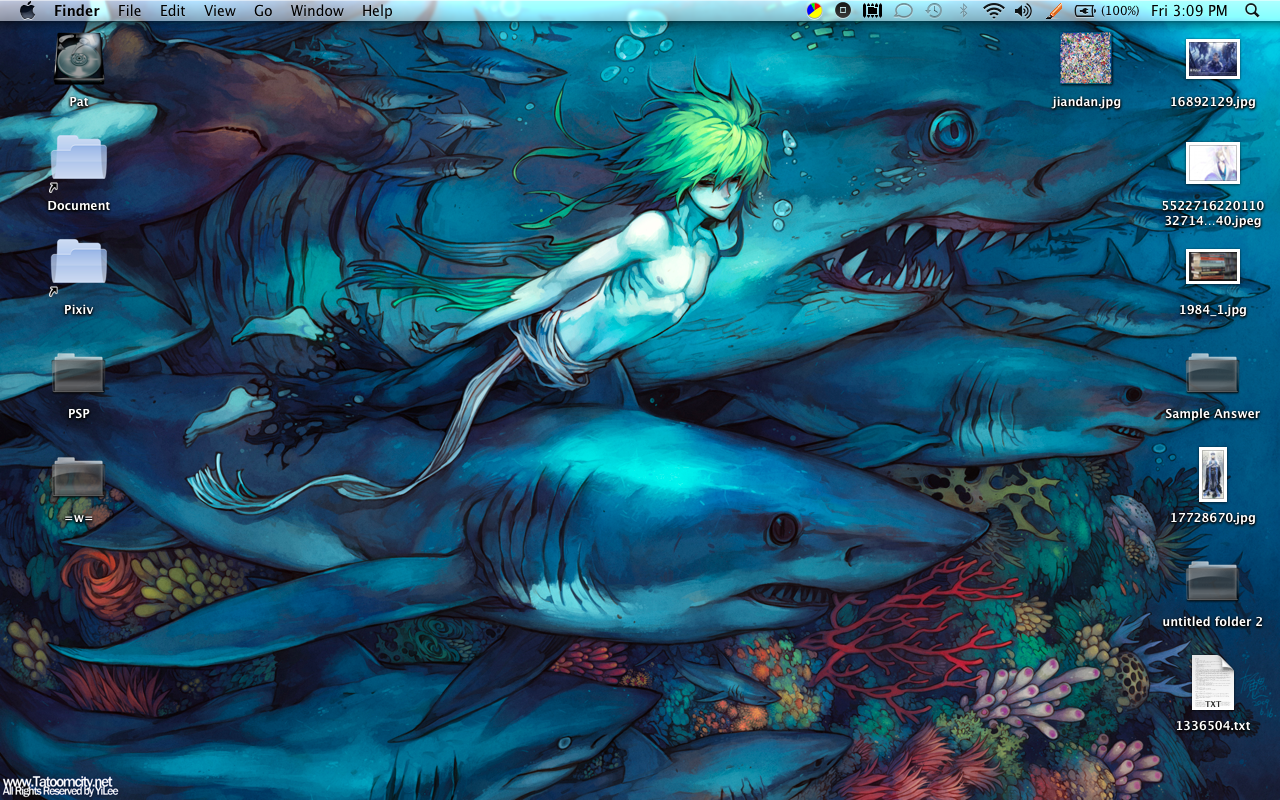This screenshot has height=800, width=1280.
Task: Click the 1984_1.jpg name label
Action: pyautogui.click(x=1213, y=310)
